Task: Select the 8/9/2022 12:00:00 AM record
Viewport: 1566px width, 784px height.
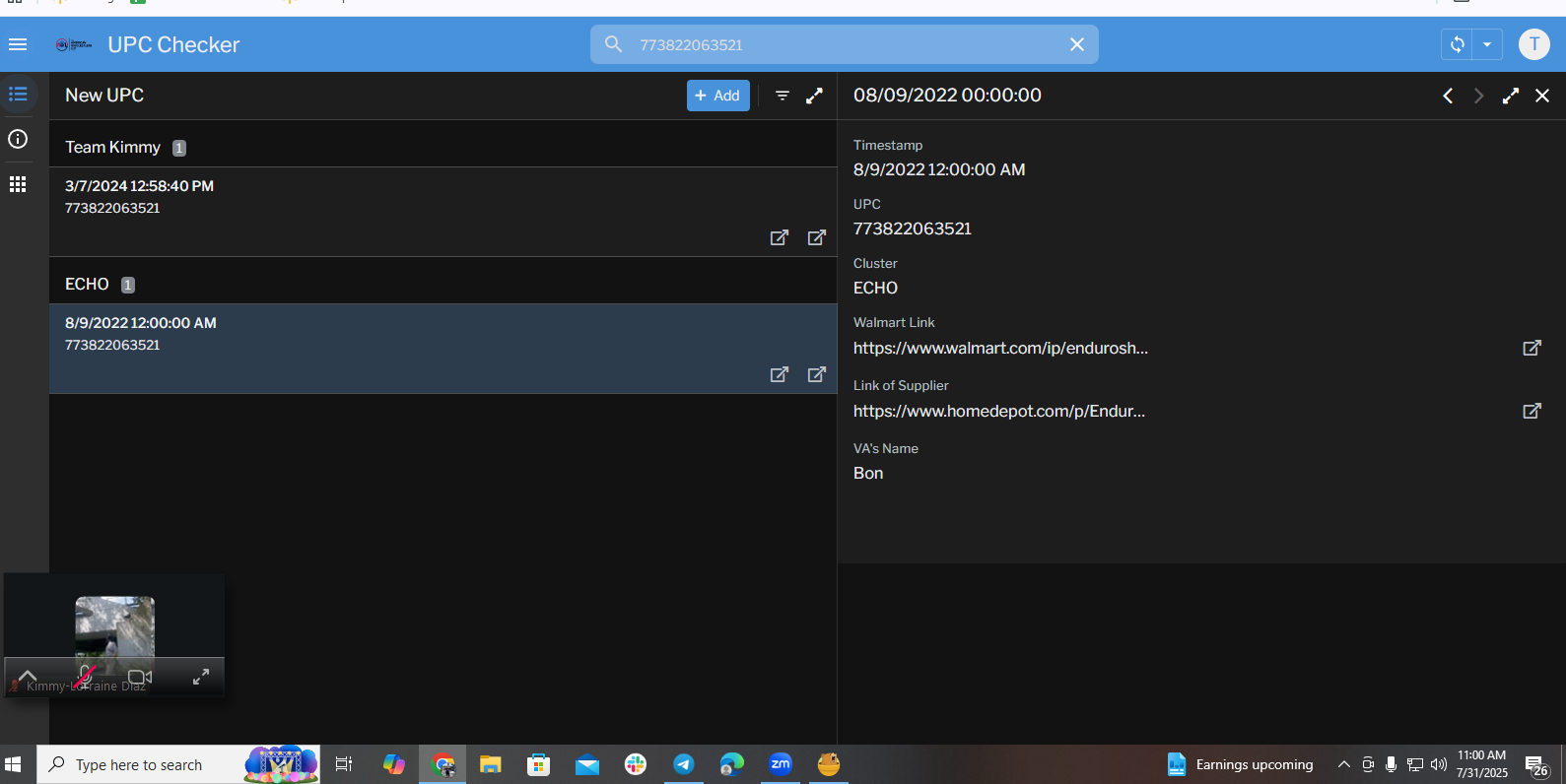Action: (443, 349)
